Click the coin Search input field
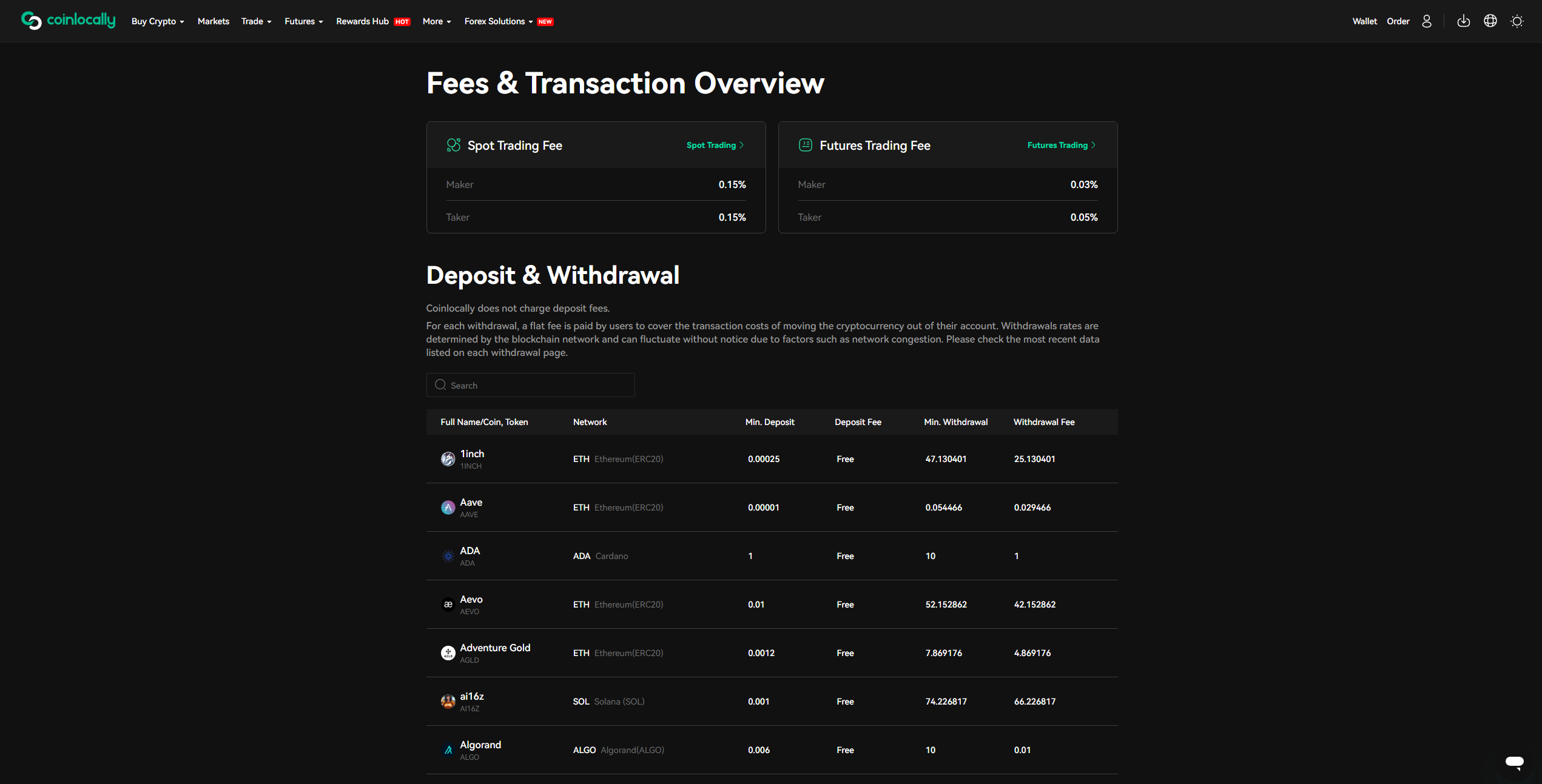This screenshot has height=784, width=1542. tap(530, 385)
